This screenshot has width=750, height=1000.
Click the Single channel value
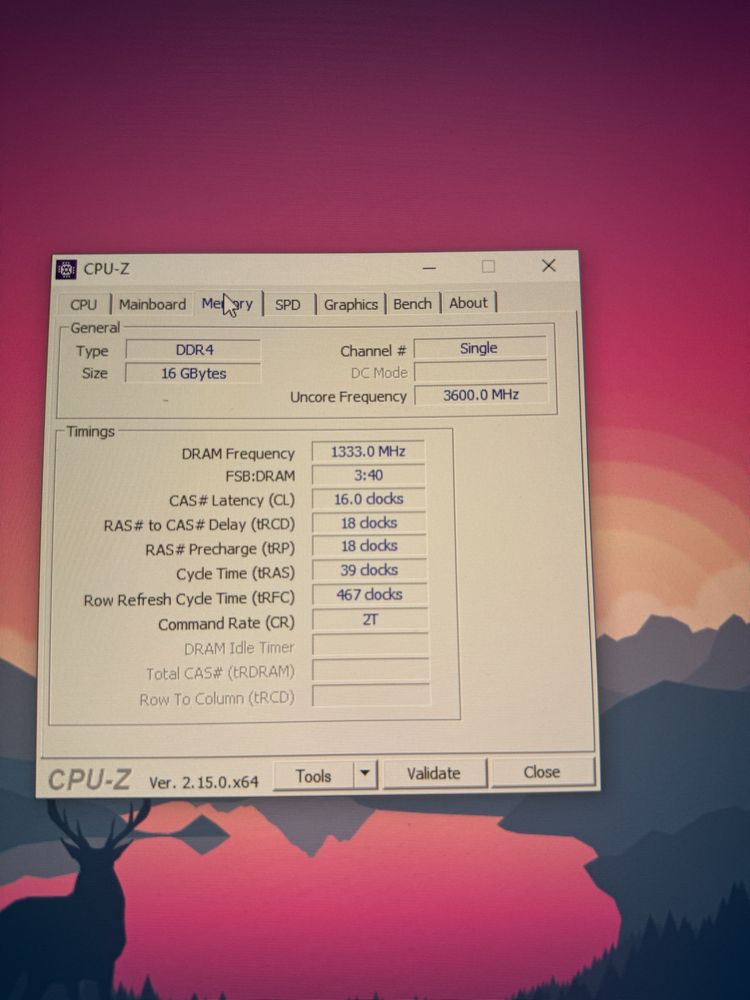(x=480, y=348)
